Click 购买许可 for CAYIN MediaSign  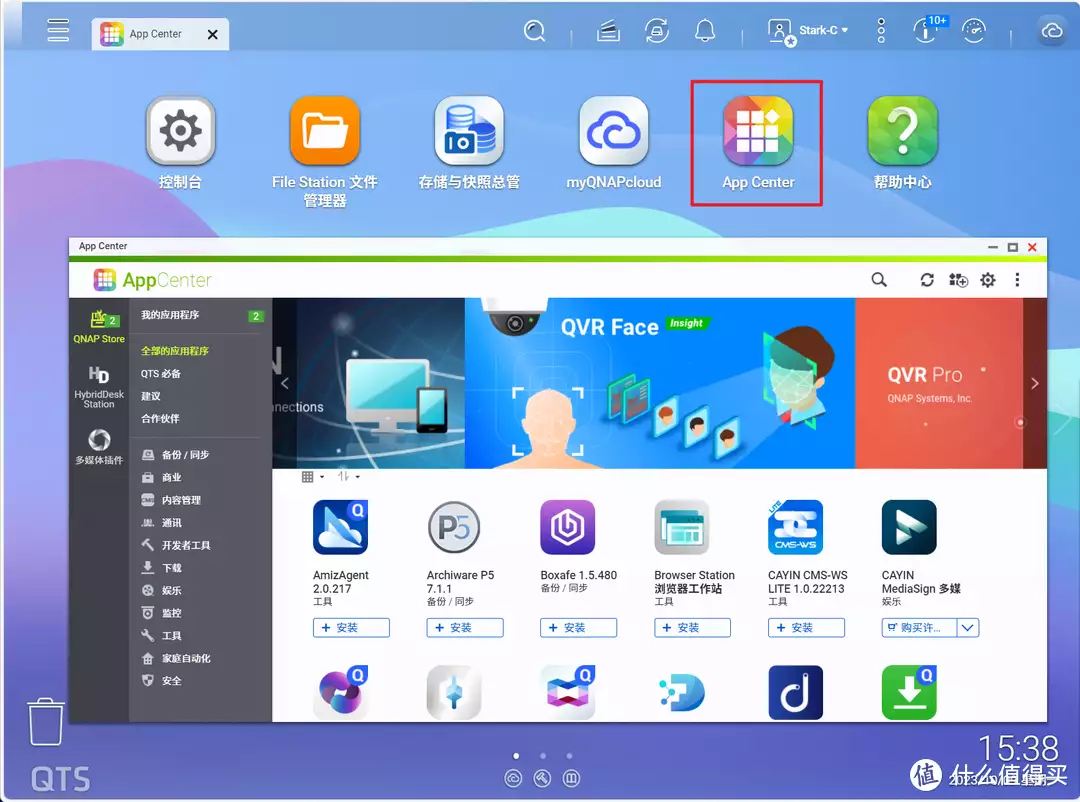point(919,628)
